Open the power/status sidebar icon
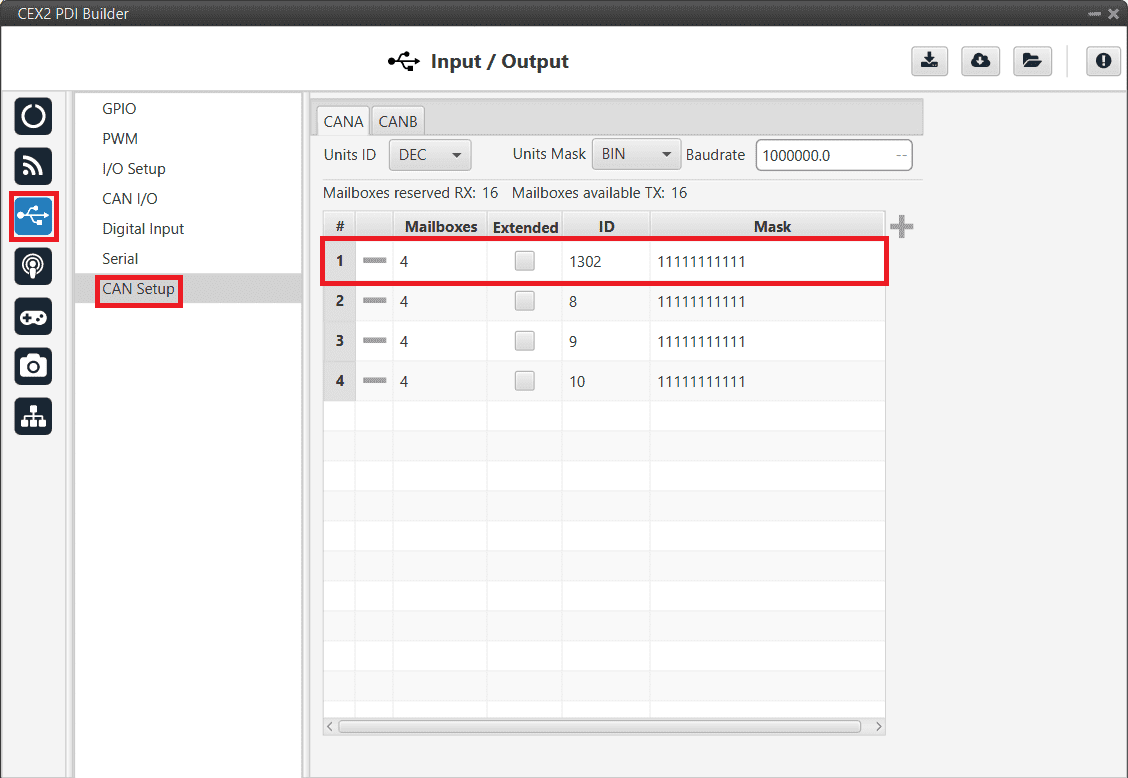Screen dimensions: 1128x778 [x=33, y=117]
